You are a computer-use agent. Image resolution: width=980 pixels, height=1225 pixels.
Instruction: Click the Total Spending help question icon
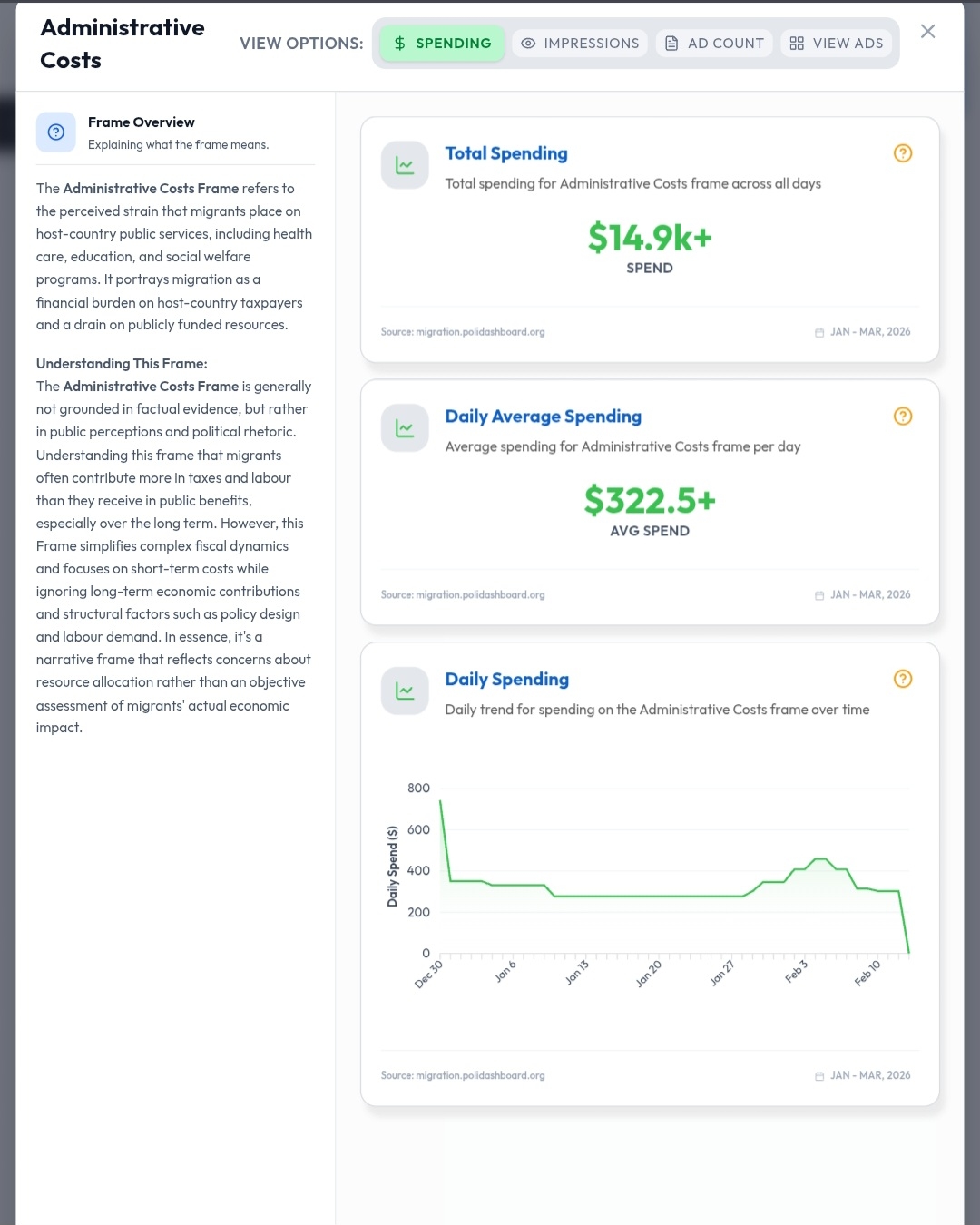tap(902, 153)
